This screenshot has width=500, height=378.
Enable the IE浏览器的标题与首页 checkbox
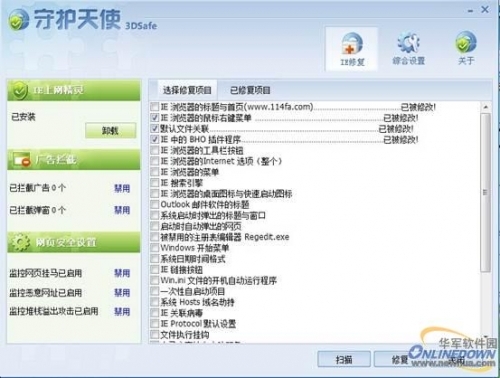pyautogui.click(x=154, y=107)
